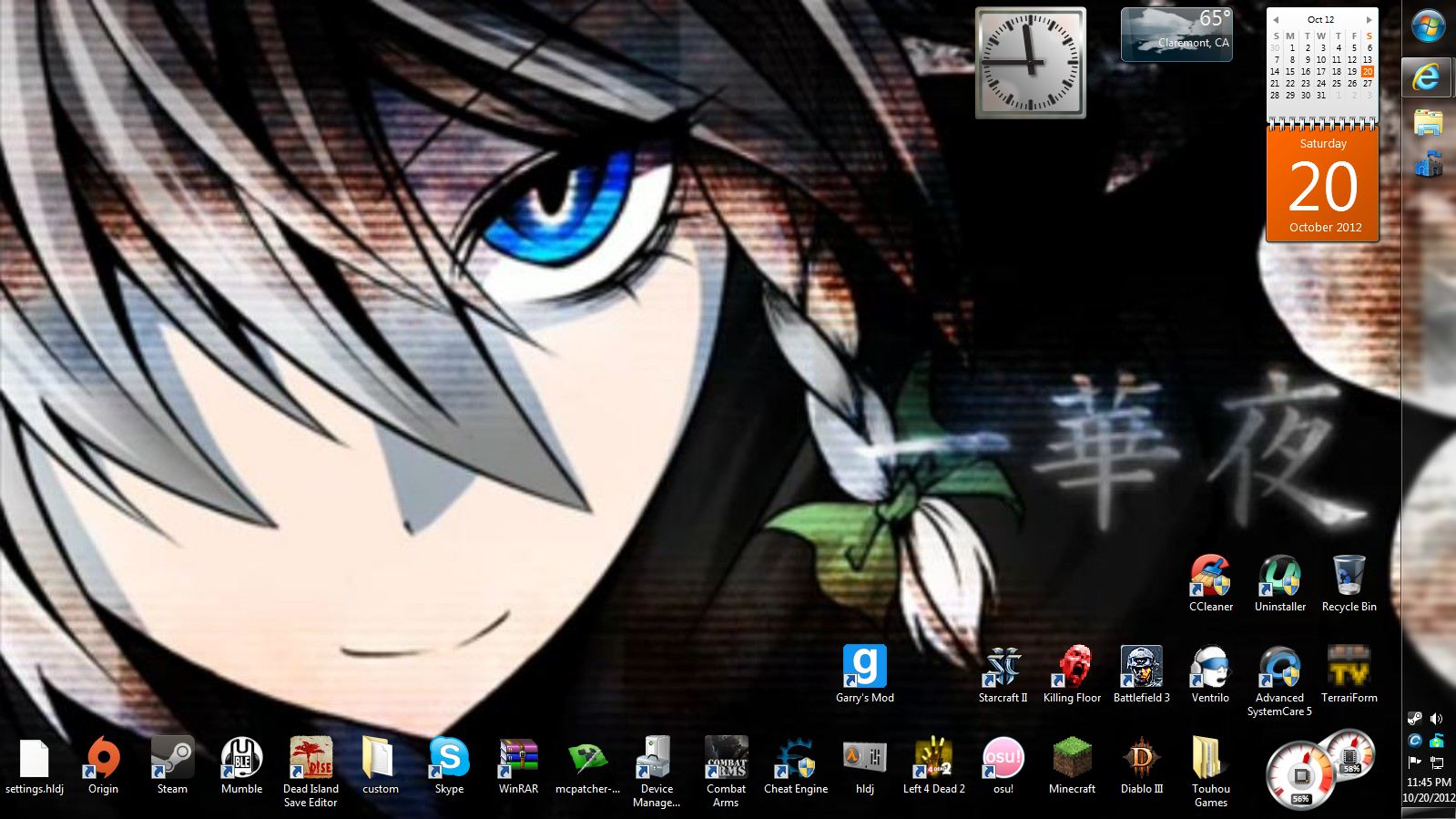Launch the Ventrilo shortcut

(1210, 675)
